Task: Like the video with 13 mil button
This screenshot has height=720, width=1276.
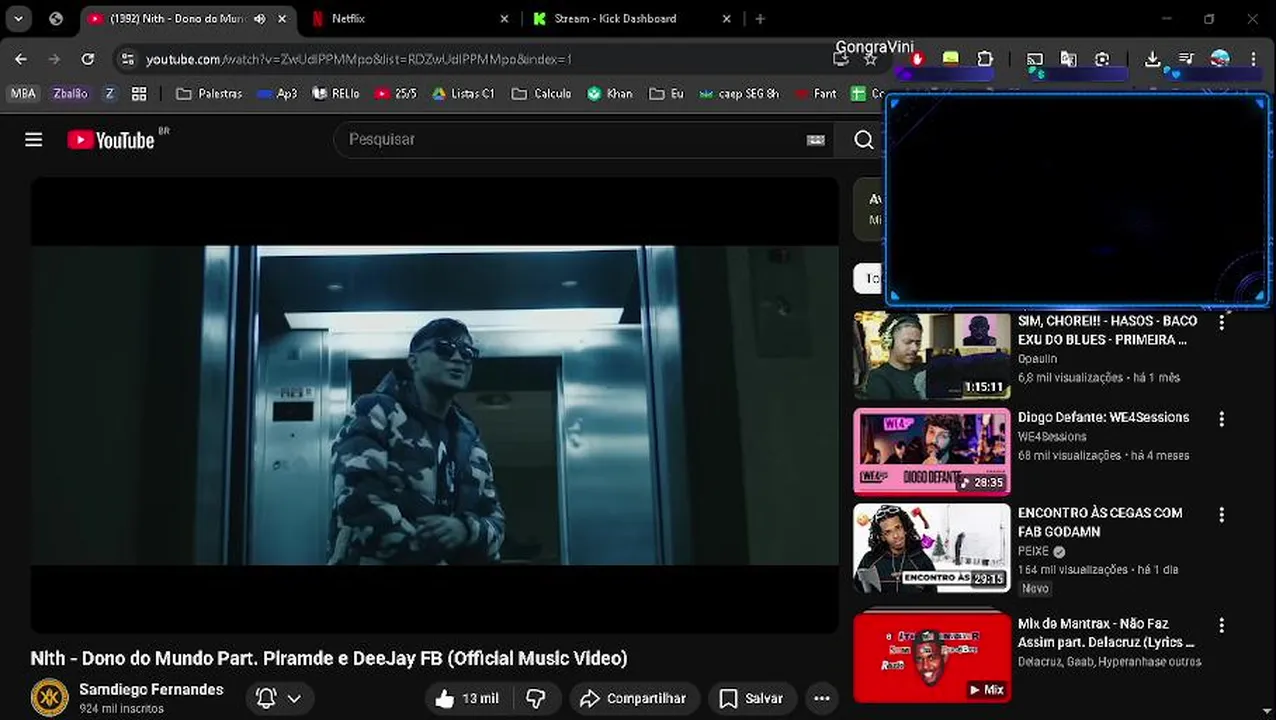Action: tap(468, 698)
